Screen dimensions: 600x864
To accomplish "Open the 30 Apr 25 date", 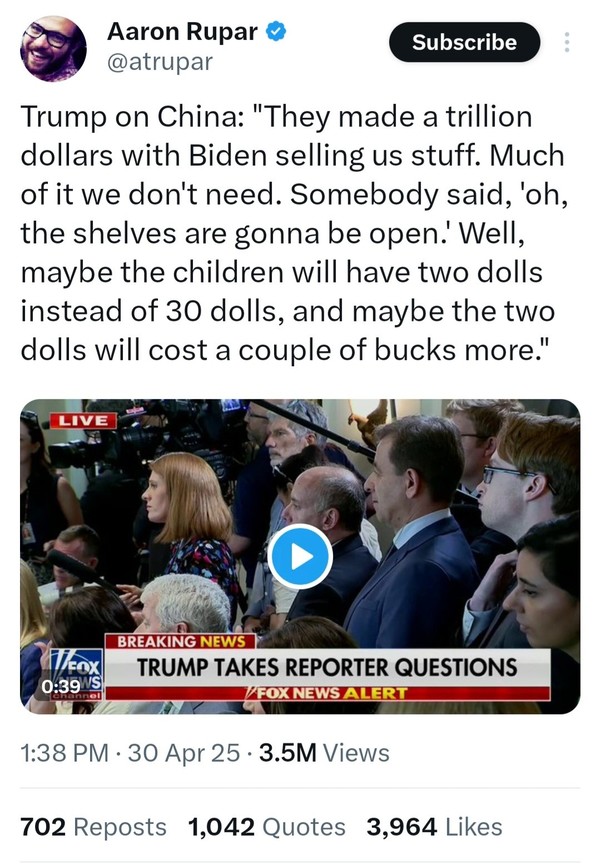I will [x=184, y=753].
